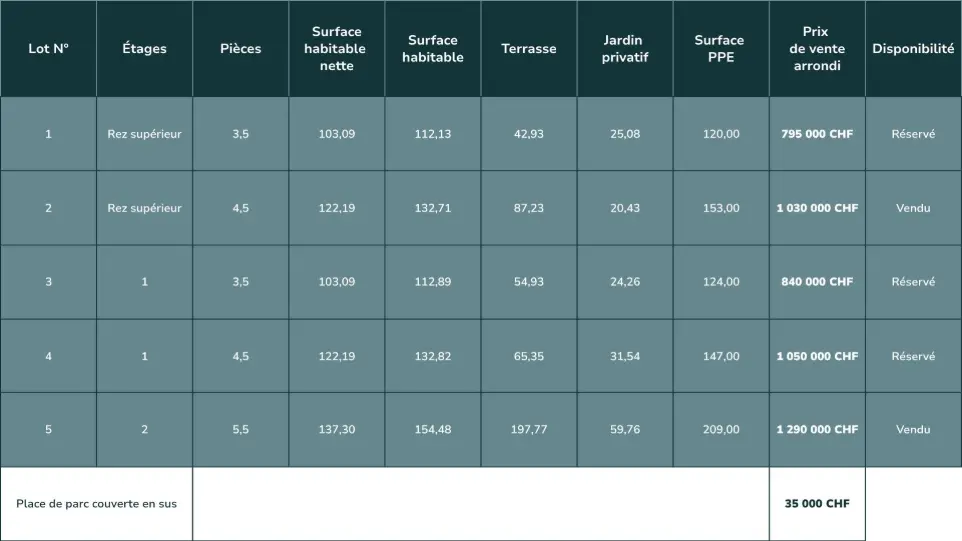Select the 840 000 CHF price cell
The width and height of the screenshot is (962, 541).
[817, 282]
